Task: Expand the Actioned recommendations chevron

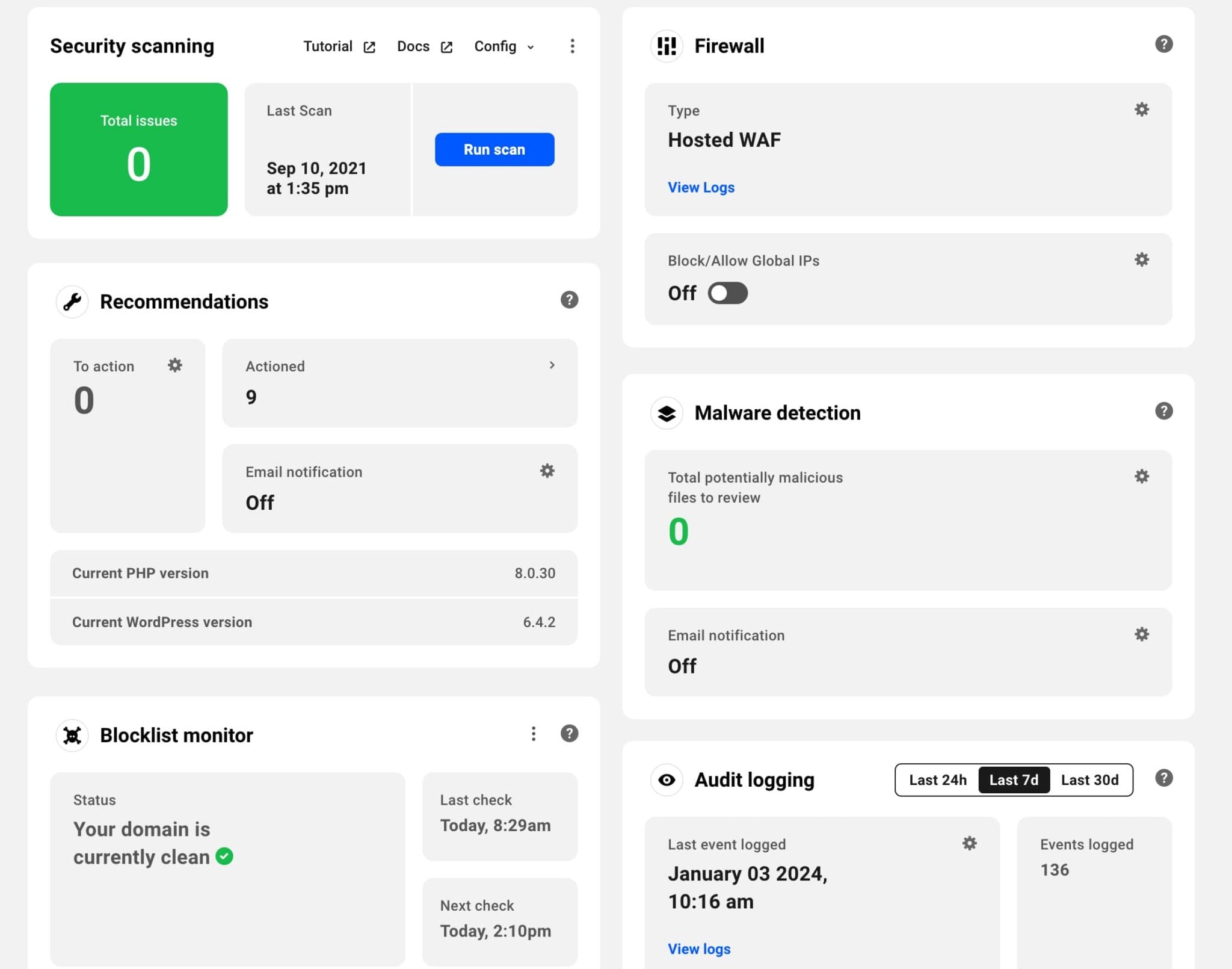Action: pos(552,365)
